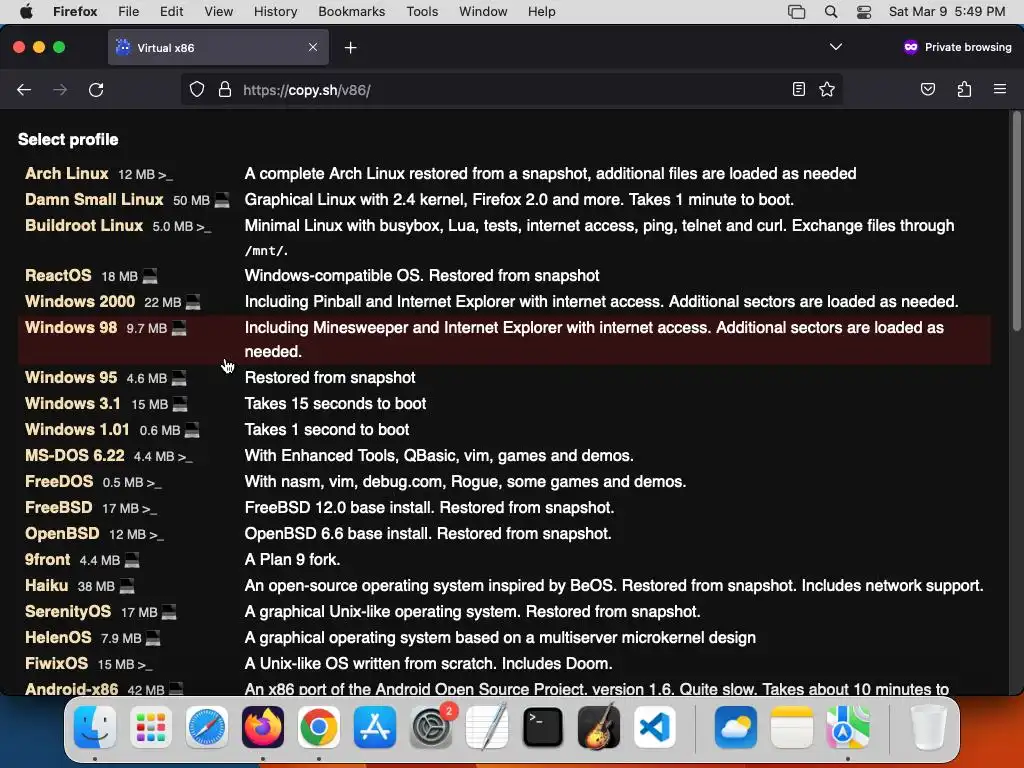Select the Virtual x86 tab
The height and width of the screenshot is (768, 1024).
[x=218, y=48]
